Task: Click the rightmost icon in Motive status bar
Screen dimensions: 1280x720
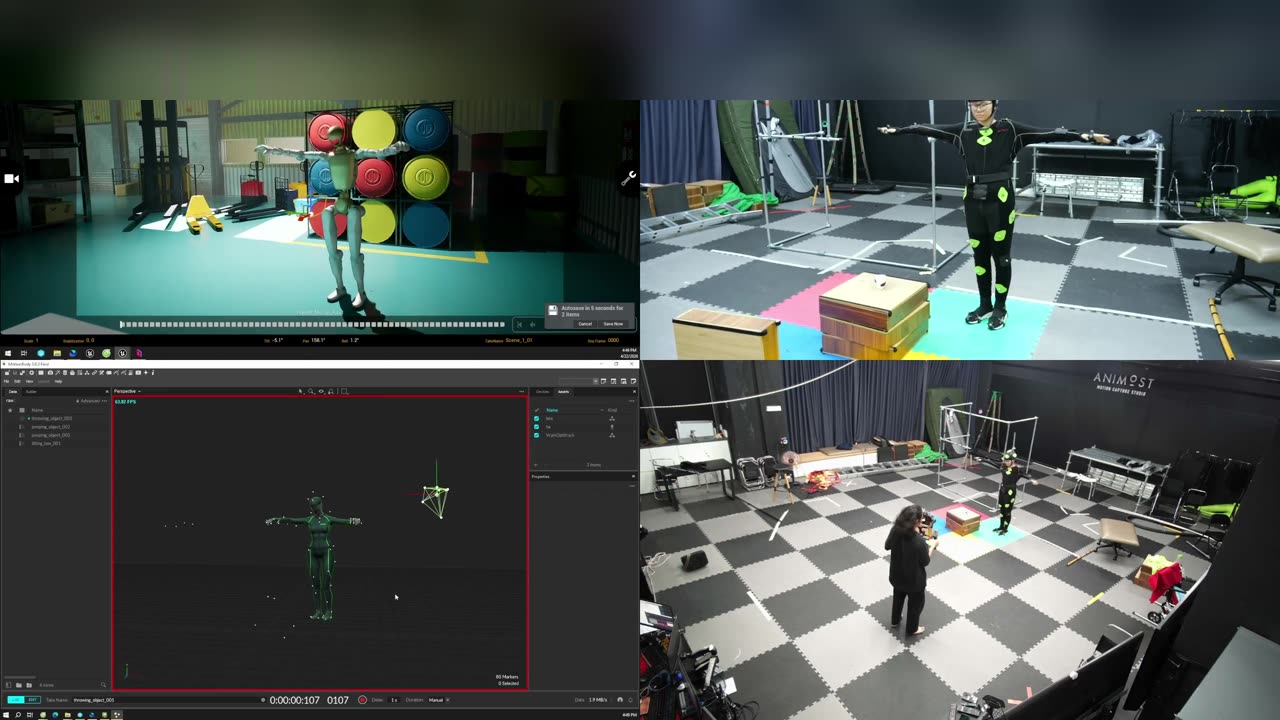Action: coord(630,700)
